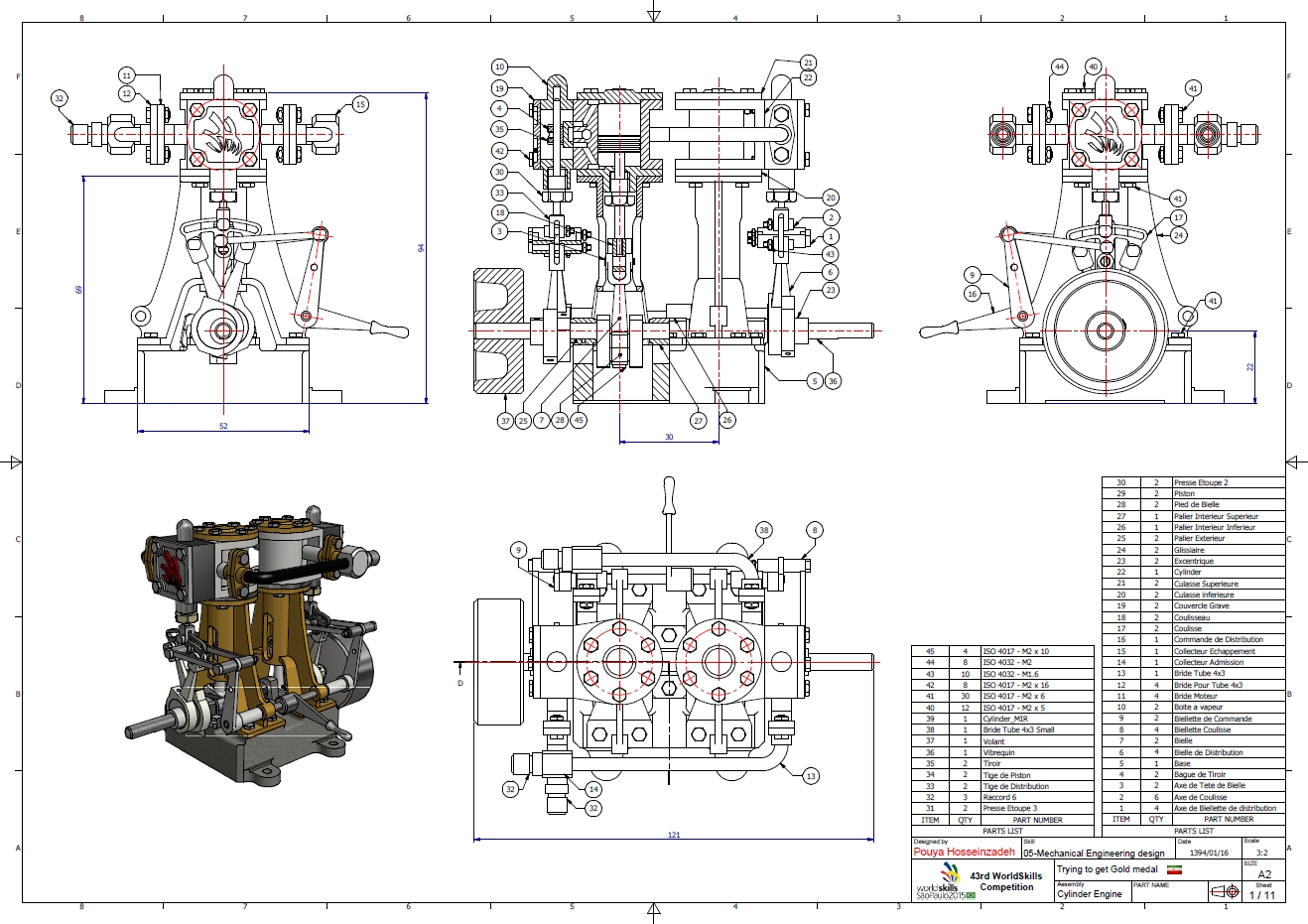
Task: Select parts list row 'Biellette de Commande'
Action: (x=1194, y=719)
